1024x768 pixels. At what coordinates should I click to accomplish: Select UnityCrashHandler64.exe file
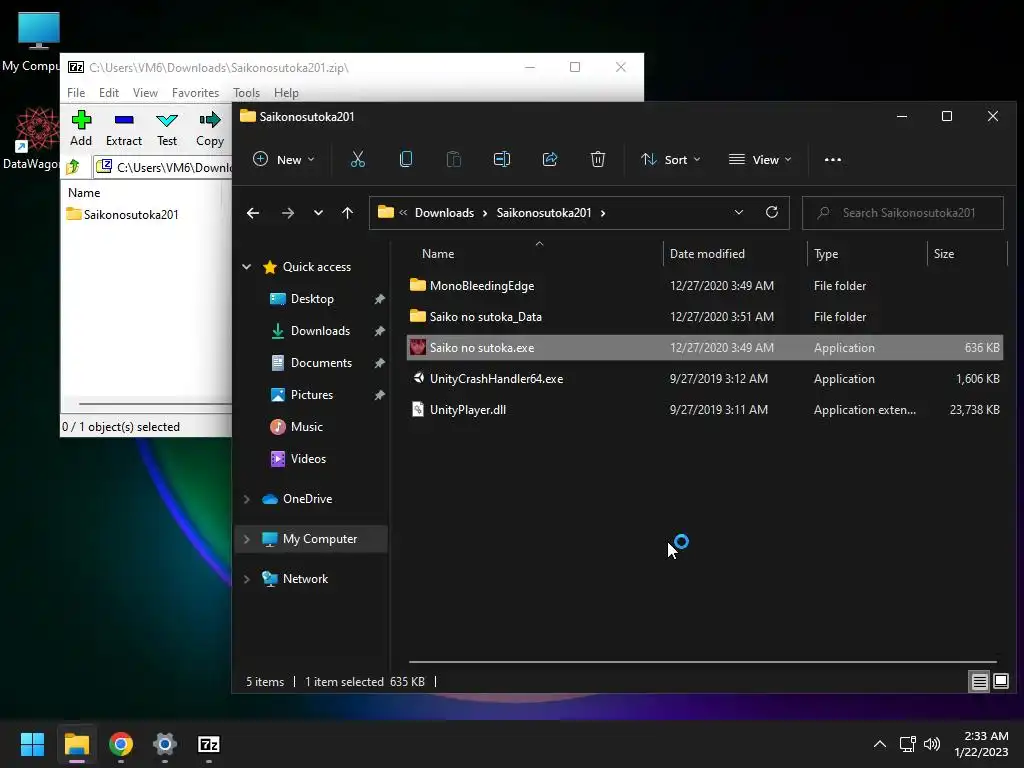[705, 379]
